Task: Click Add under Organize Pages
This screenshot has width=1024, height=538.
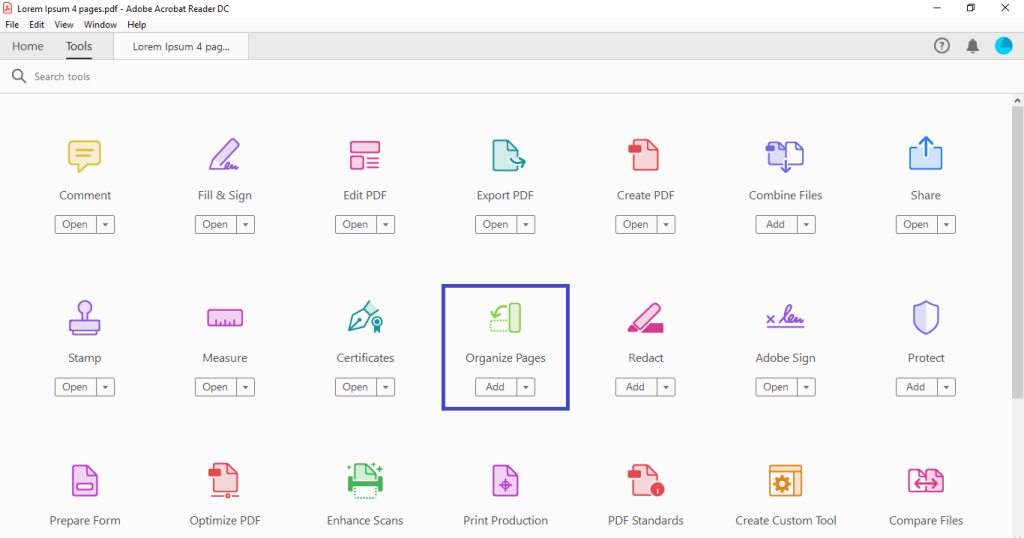Action: [x=496, y=387]
